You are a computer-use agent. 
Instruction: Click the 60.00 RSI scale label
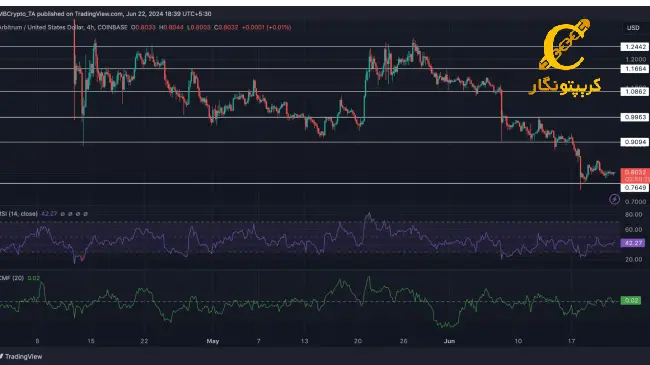(x=633, y=229)
